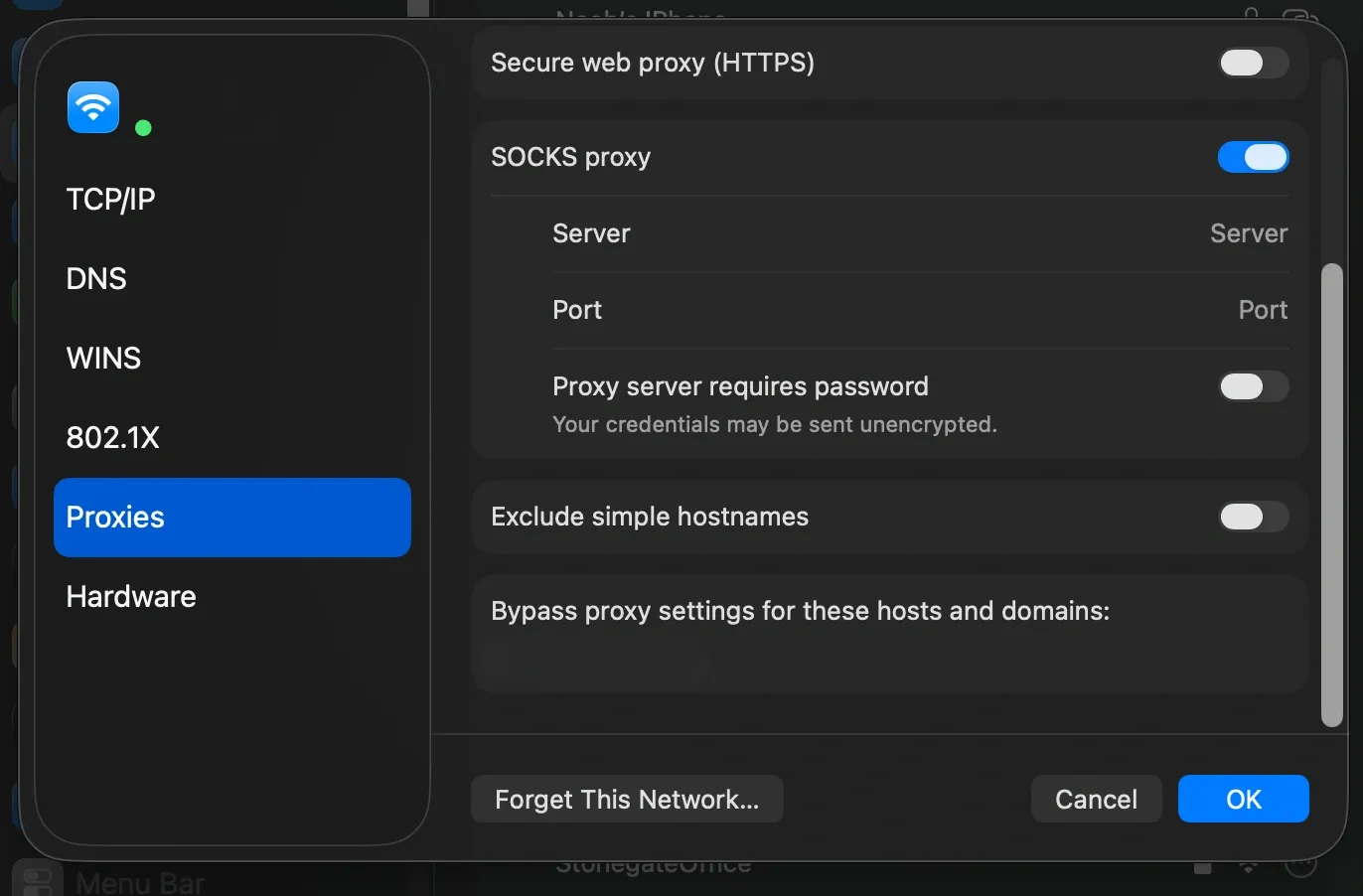The width and height of the screenshot is (1363, 896).
Task: Switch to the Hardware tab
Action: pos(130,596)
